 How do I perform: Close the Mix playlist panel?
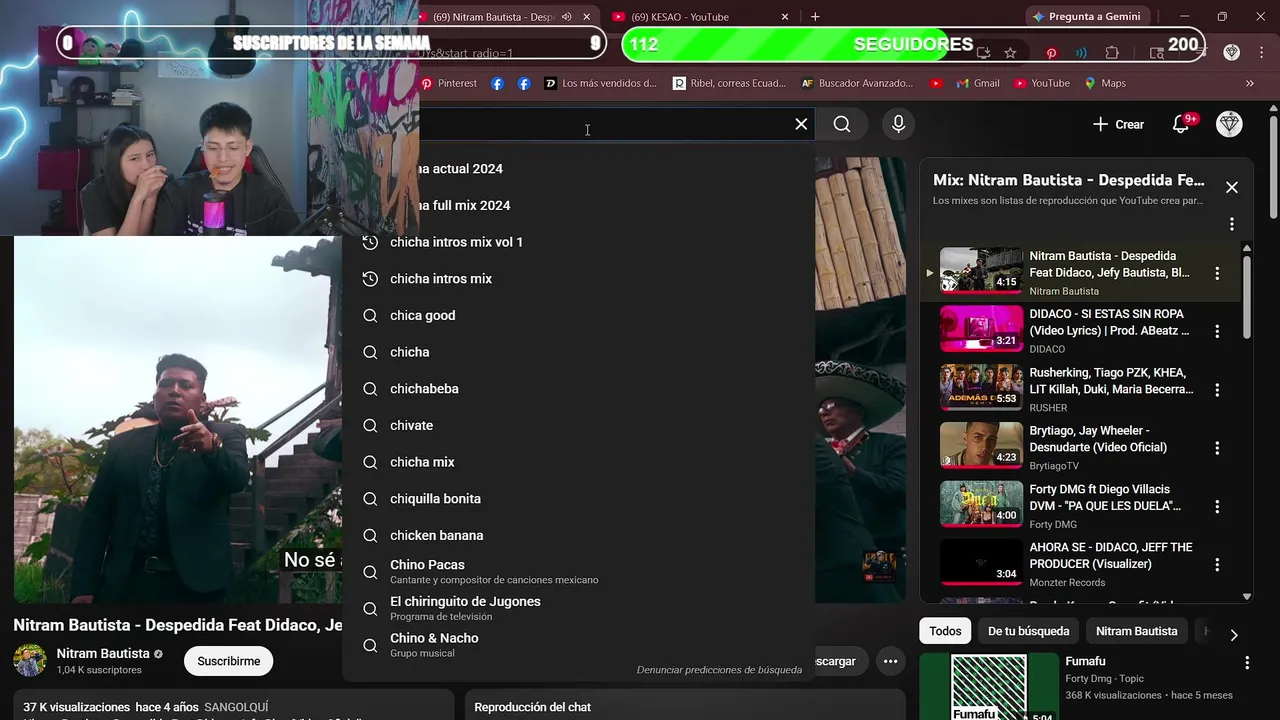1232,187
